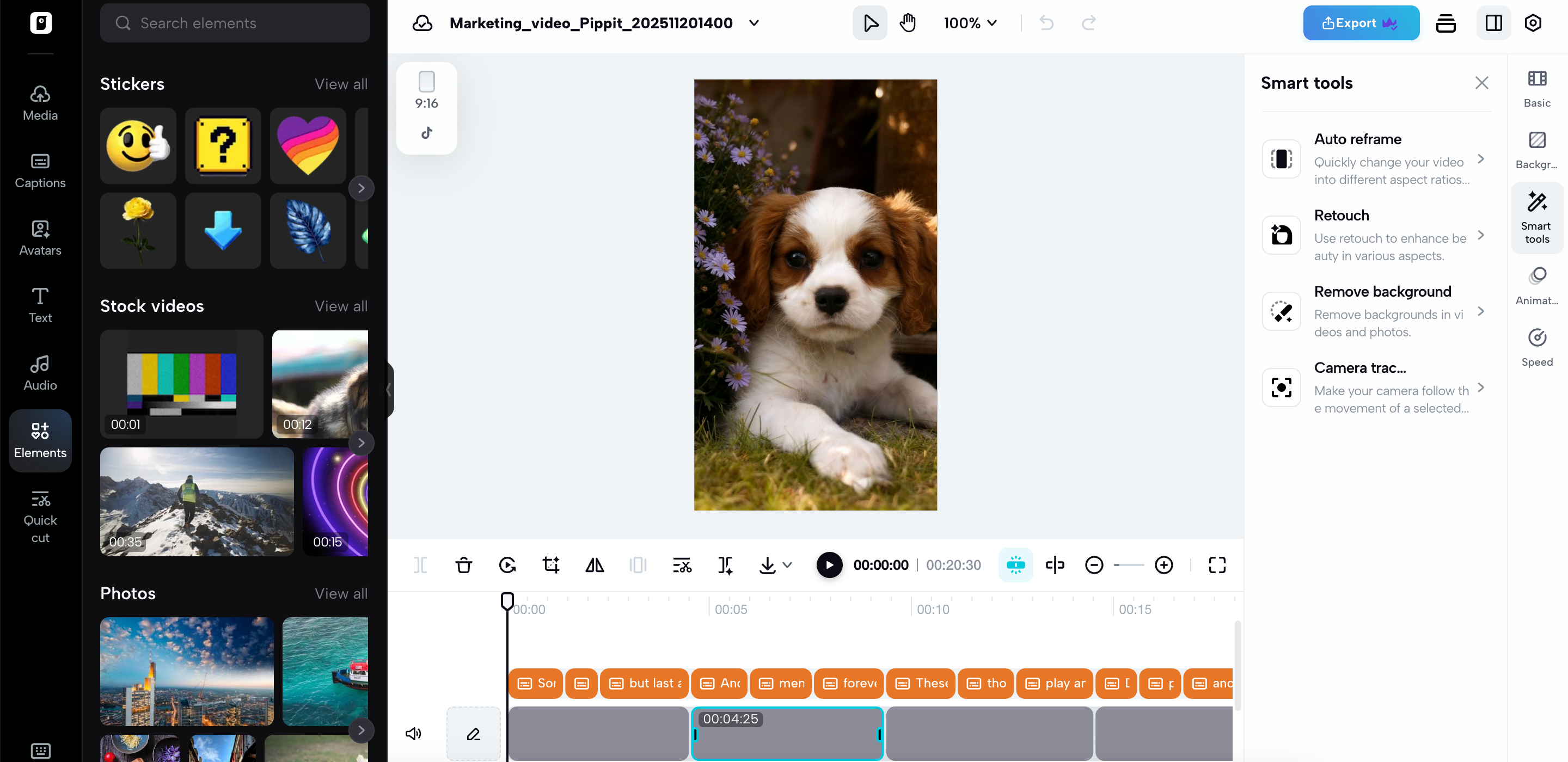This screenshot has width=1568, height=762.
Task: Select the horizontal flip/mirror icon
Action: (x=594, y=565)
